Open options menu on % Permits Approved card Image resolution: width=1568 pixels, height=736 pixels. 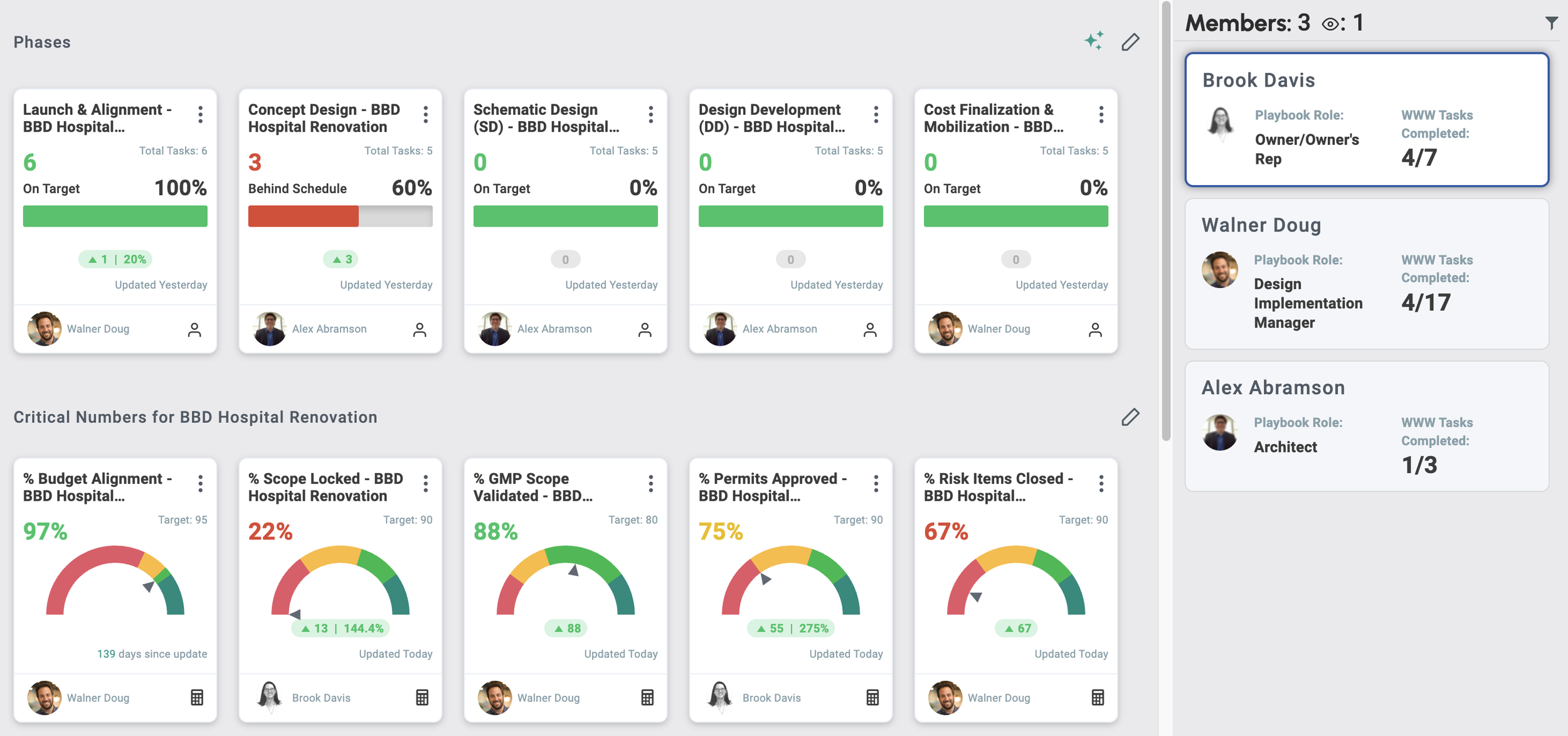[x=876, y=483]
